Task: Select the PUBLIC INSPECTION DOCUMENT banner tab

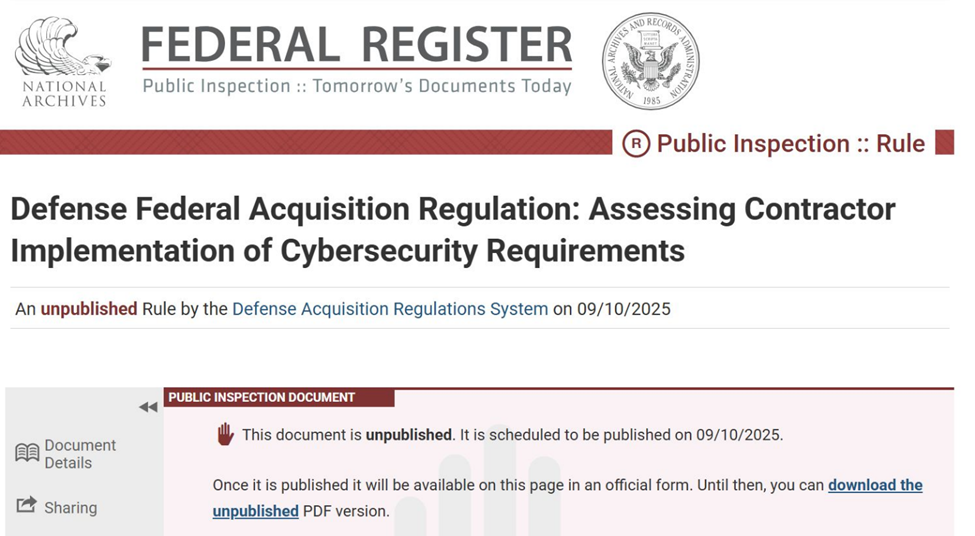Action: pos(279,397)
